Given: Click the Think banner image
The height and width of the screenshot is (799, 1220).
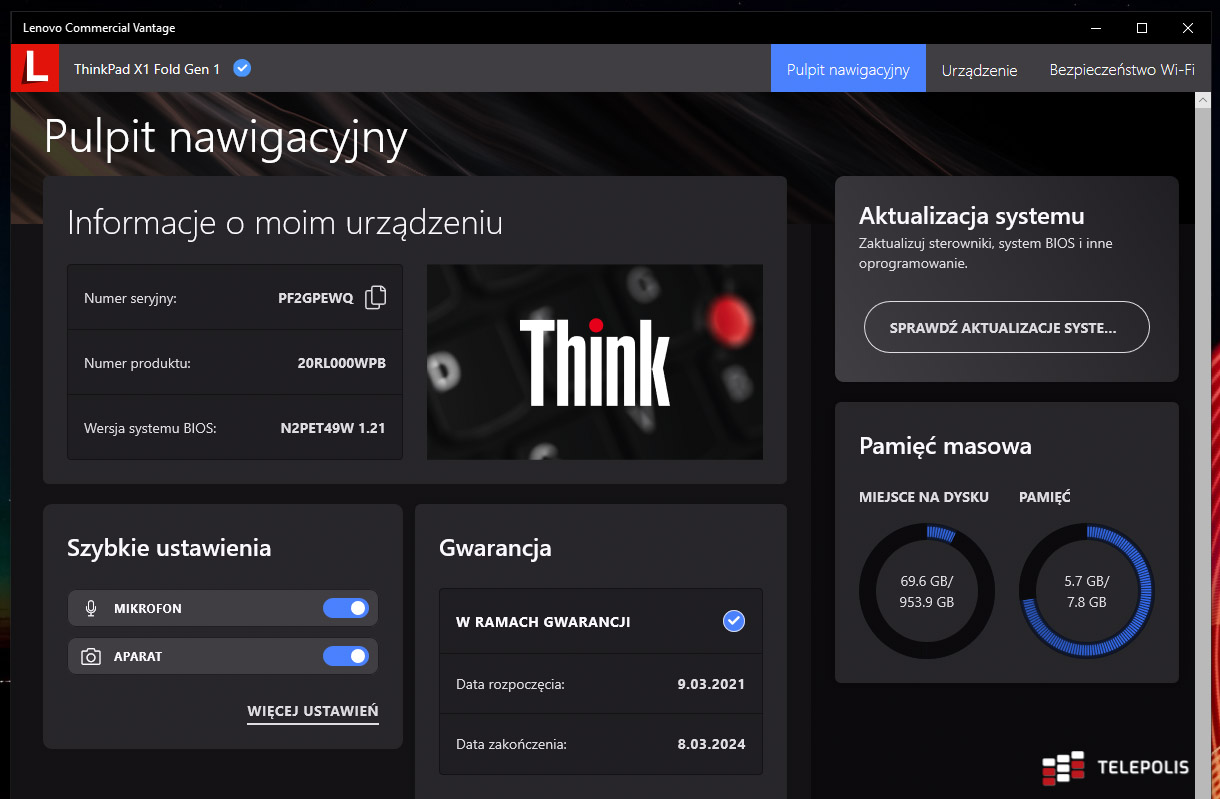Looking at the screenshot, I should [594, 362].
